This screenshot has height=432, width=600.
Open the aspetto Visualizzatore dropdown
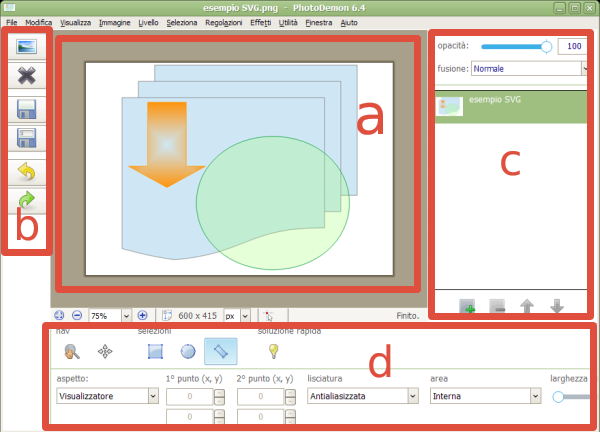coord(108,396)
